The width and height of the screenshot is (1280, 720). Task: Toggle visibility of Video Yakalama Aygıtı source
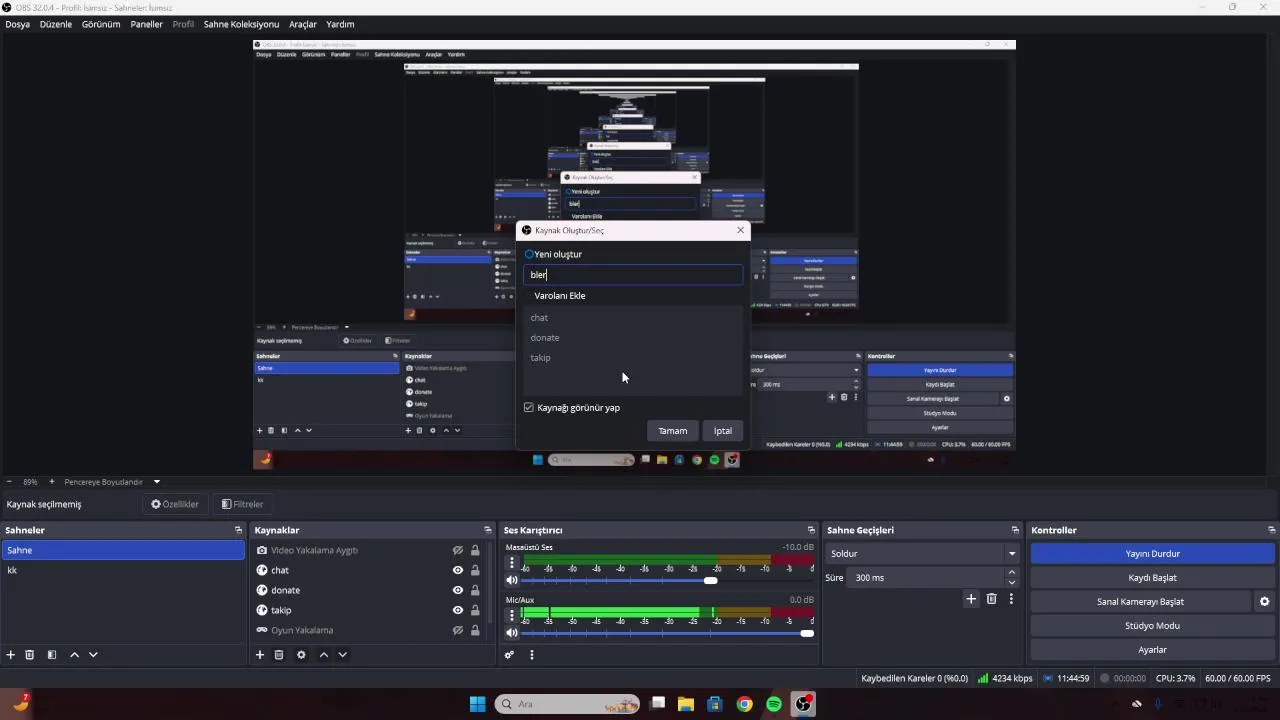458,550
